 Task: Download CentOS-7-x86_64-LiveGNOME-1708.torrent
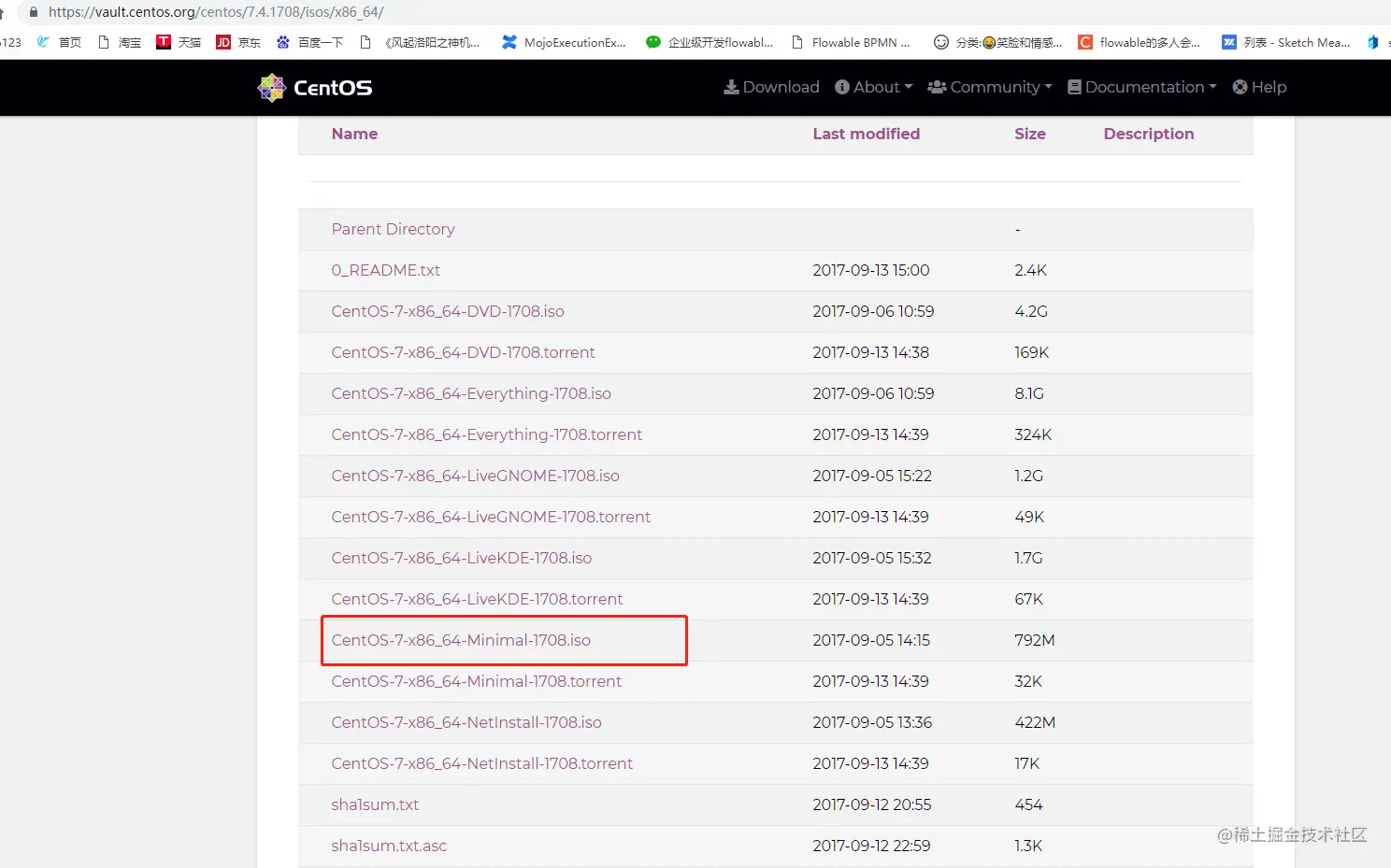point(491,517)
